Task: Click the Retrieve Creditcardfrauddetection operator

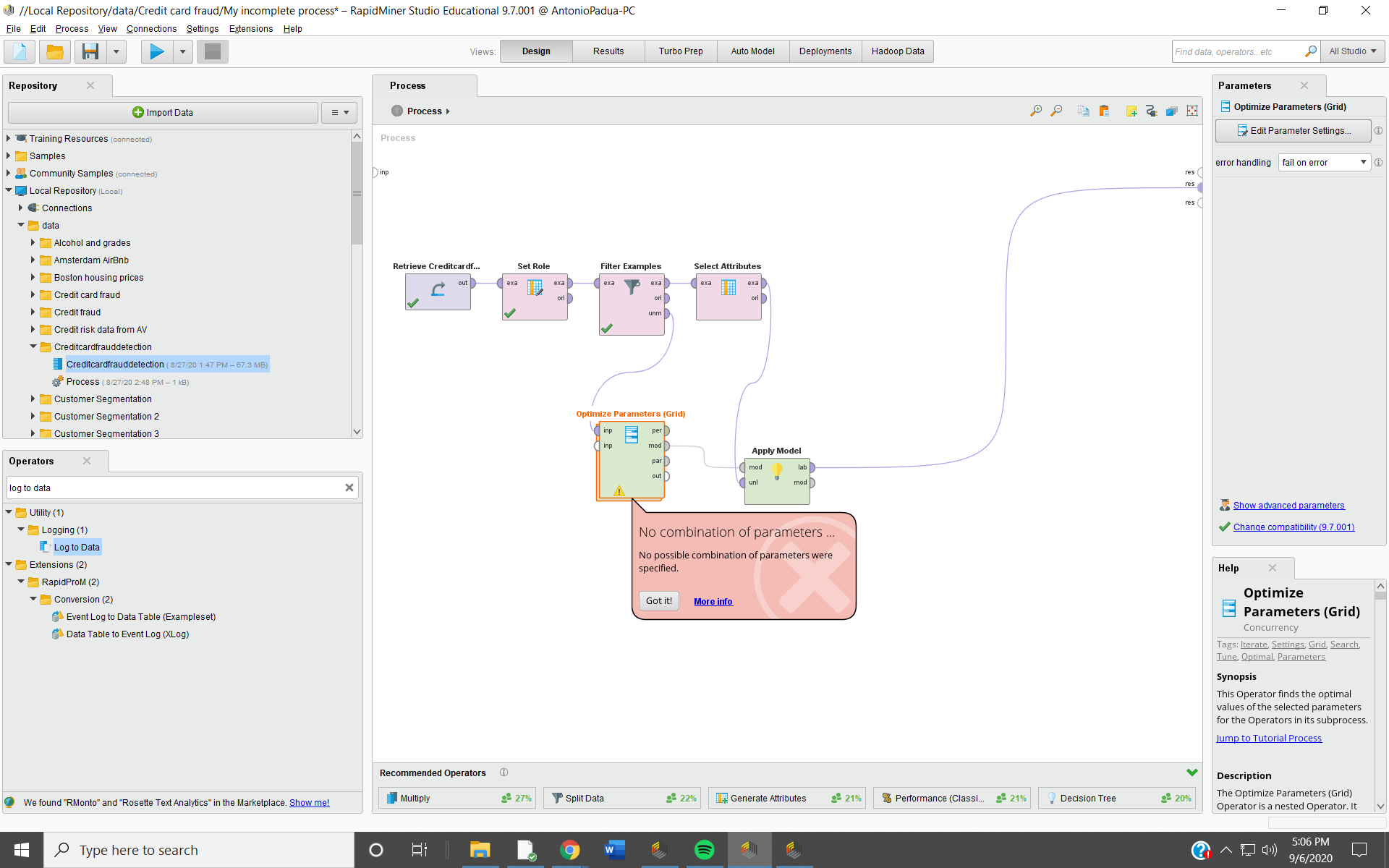Action: 438,292
